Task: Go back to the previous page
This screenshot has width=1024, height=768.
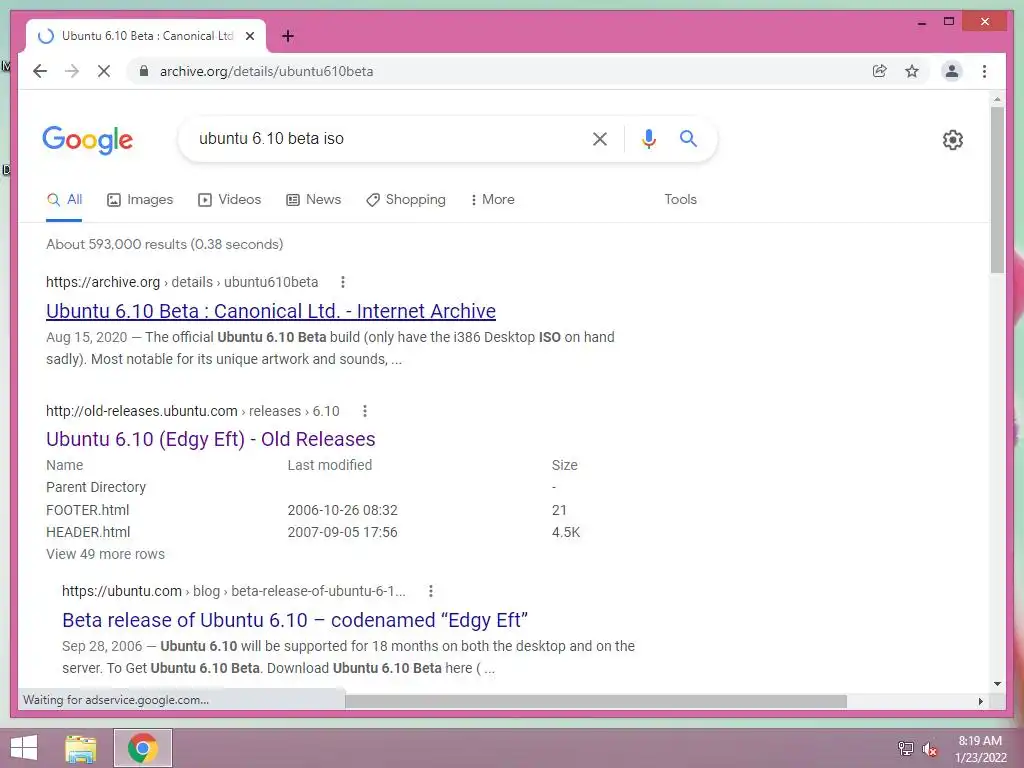Action: tap(40, 71)
